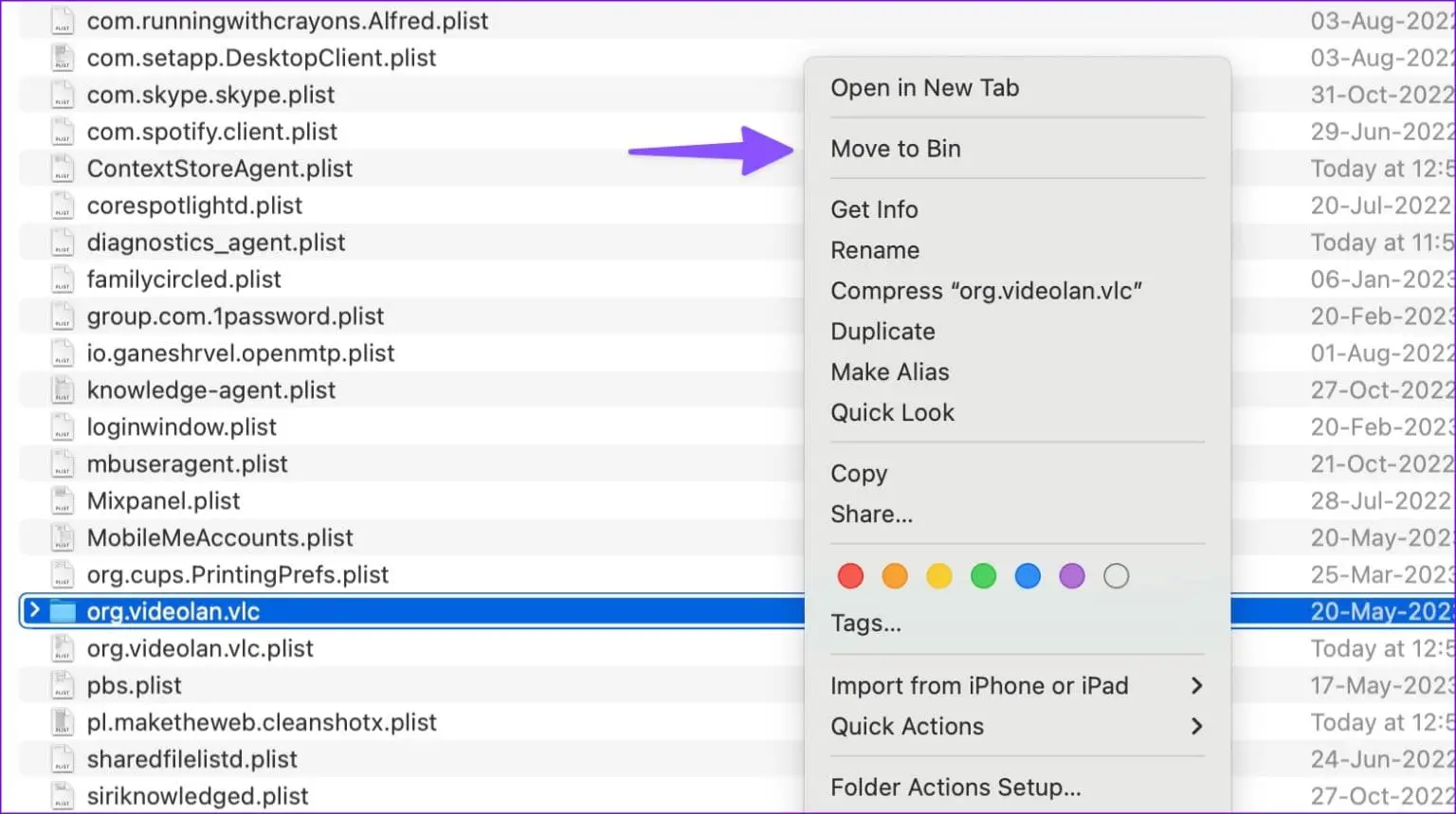Choose Get Info in the context menu

point(874,209)
